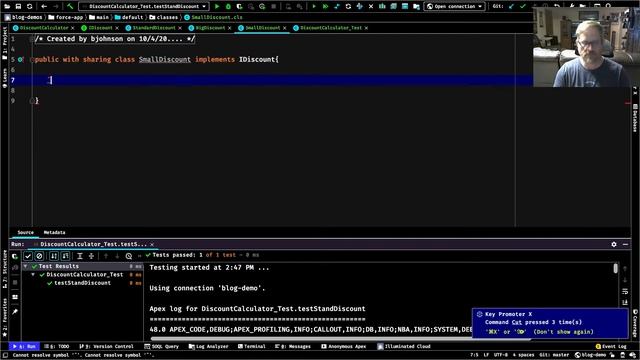Click the Build project hammer icon
Screen dimensions: 640x360
(x=70, y=6)
